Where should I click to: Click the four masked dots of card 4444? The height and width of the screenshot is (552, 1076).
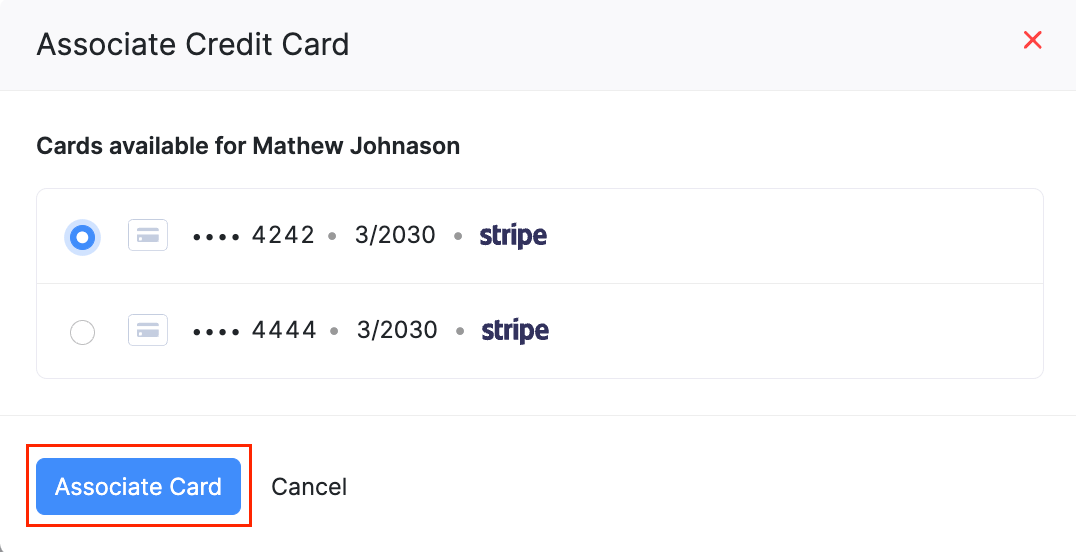coord(217,331)
